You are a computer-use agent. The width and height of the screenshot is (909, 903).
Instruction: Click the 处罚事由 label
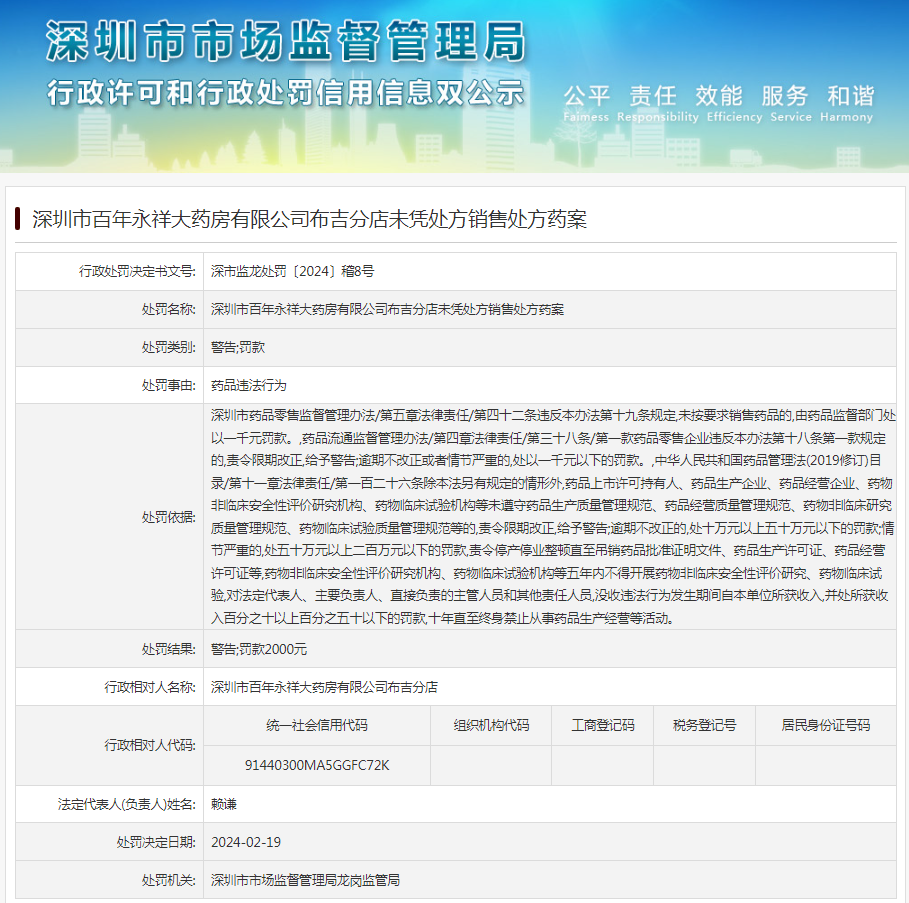[x=169, y=385]
